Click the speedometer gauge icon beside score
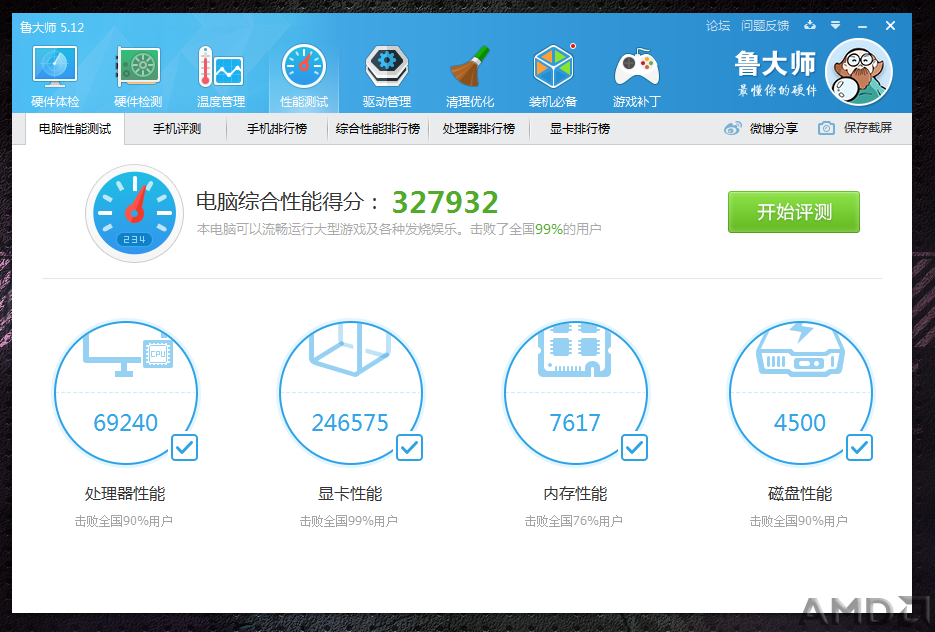Viewport: 935px width, 632px height. pos(134,213)
